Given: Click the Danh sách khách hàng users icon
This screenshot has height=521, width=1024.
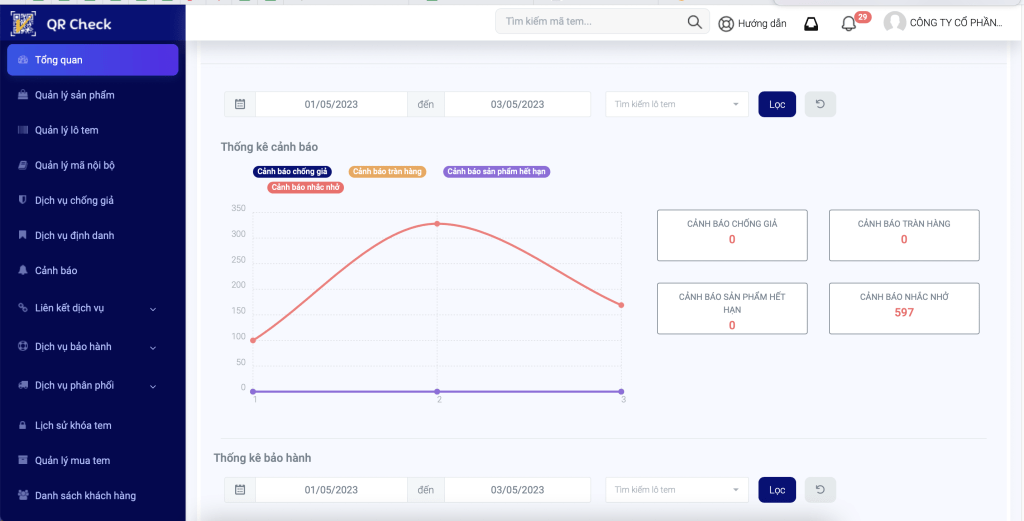Looking at the screenshot, I should click(23, 495).
